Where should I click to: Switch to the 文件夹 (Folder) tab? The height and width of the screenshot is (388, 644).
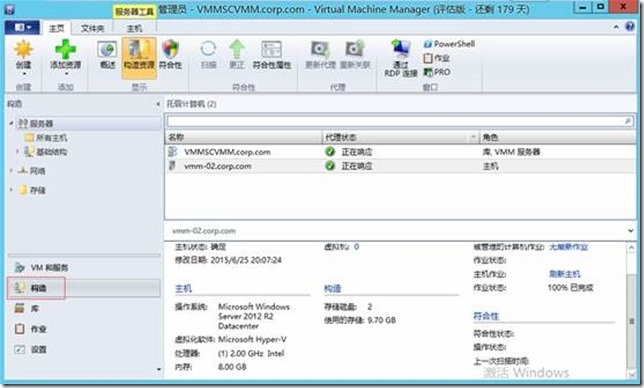coord(92,28)
